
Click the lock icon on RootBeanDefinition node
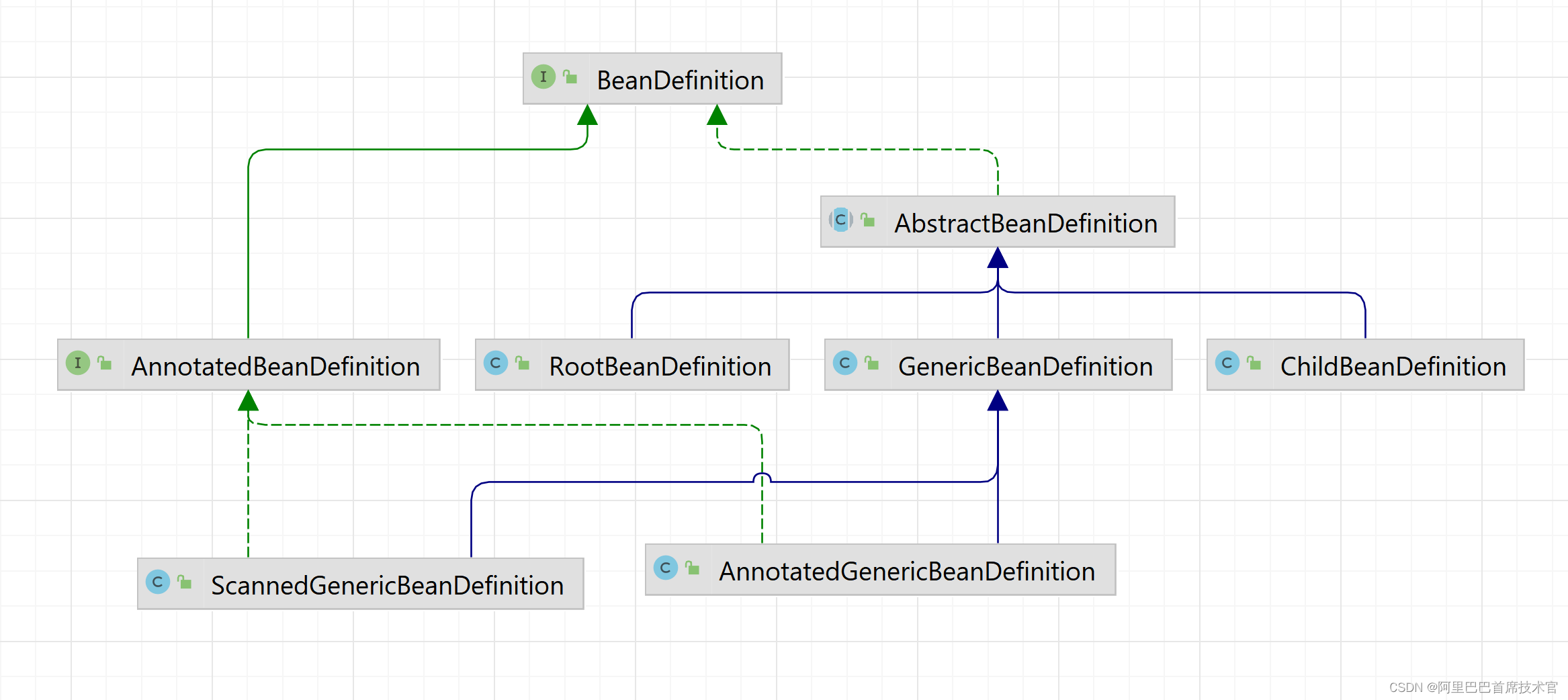(522, 363)
